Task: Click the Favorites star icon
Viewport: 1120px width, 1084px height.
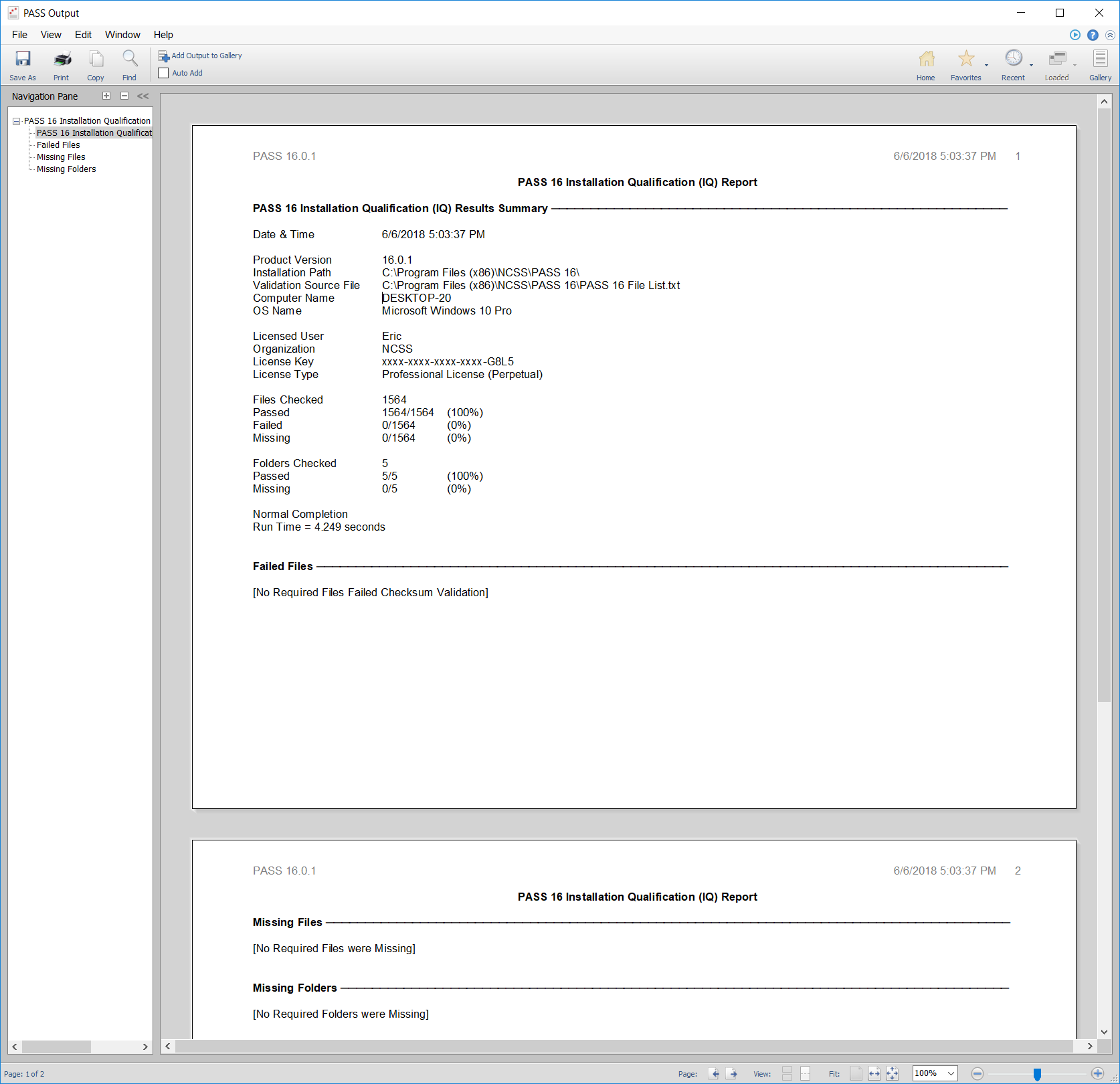Action: click(965, 60)
